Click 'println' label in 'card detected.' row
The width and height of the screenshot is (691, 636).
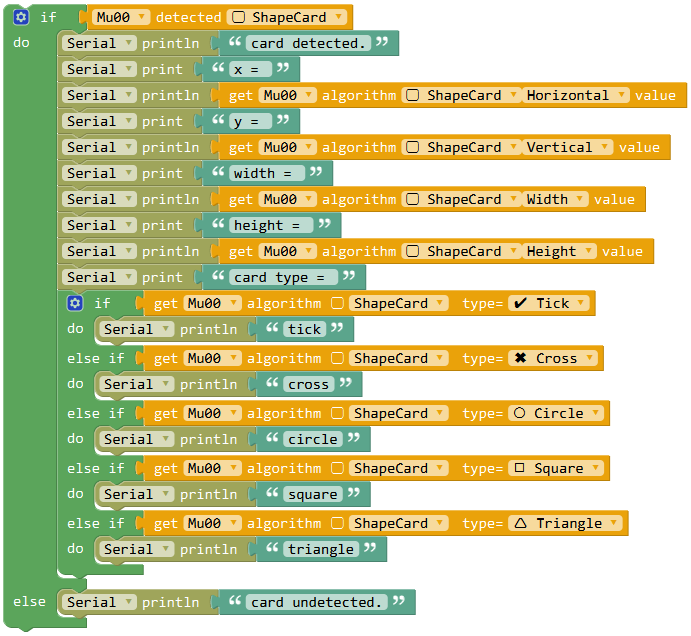[x=171, y=43]
